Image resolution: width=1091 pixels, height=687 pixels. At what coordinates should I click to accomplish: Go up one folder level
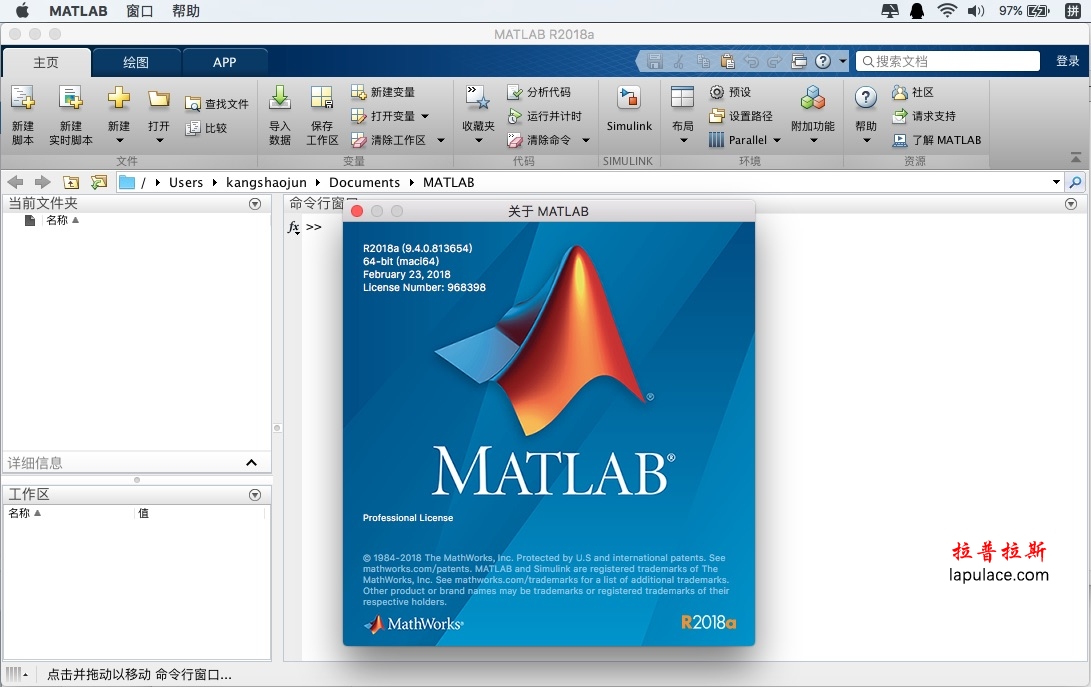click(x=71, y=182)
